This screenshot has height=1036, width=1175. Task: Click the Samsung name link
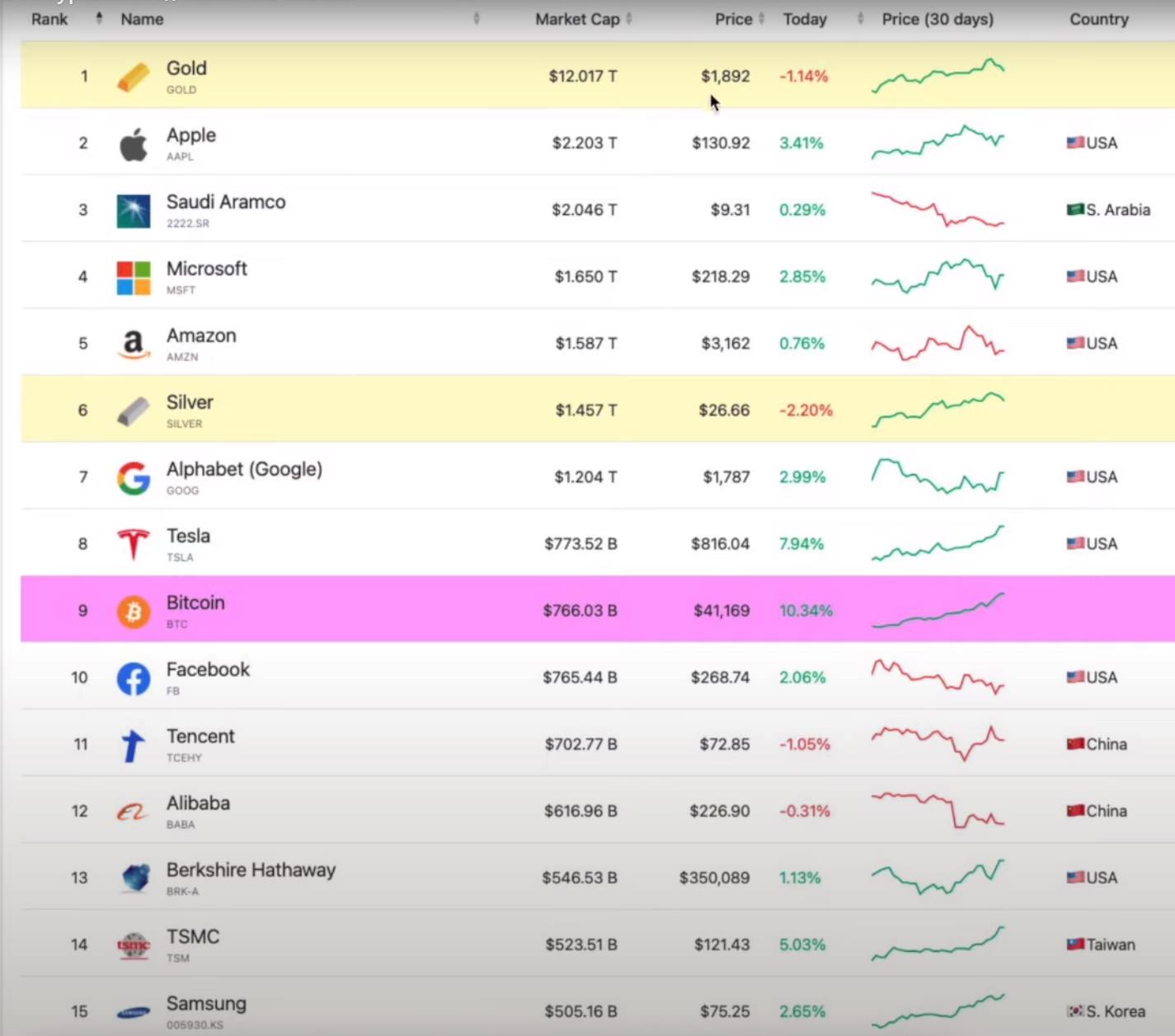pyautogui.click(x=206, y=1004)
